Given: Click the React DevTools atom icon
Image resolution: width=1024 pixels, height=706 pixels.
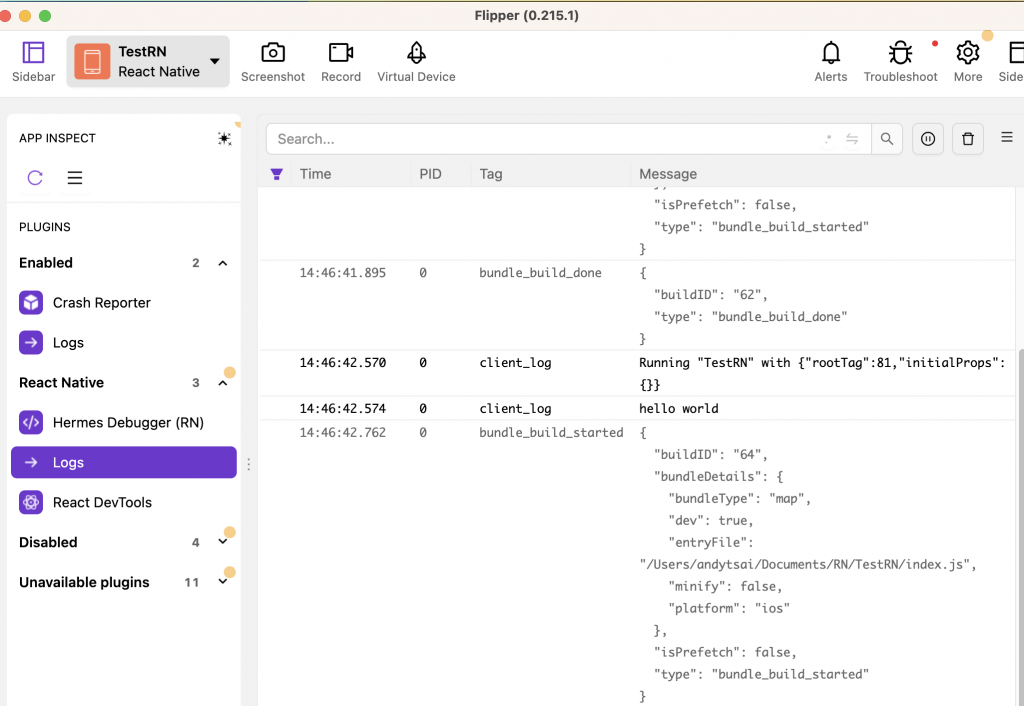Looking at the screenshot, I should tap(31, 502).
